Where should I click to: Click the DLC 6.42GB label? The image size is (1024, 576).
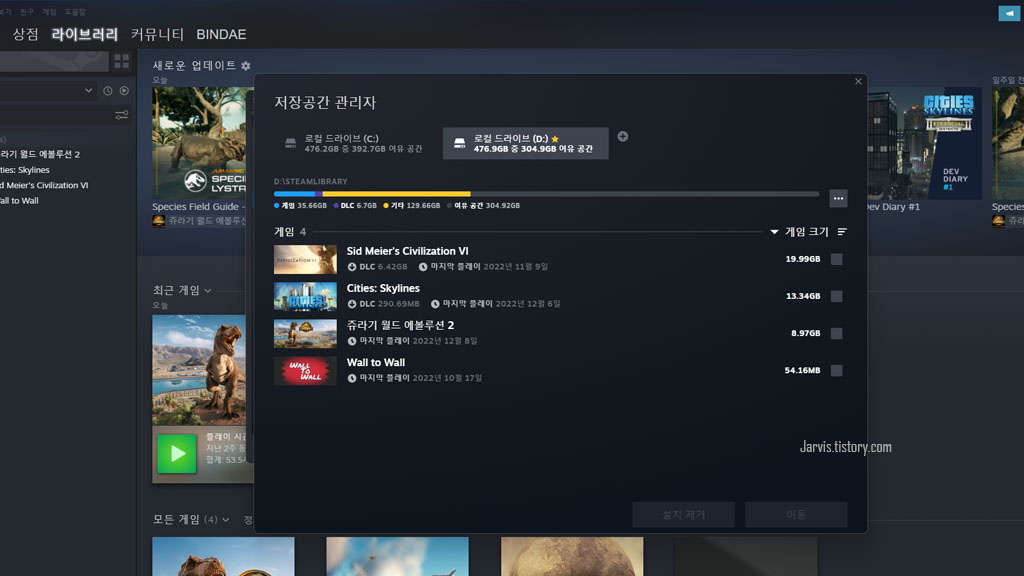coord(377,266)
